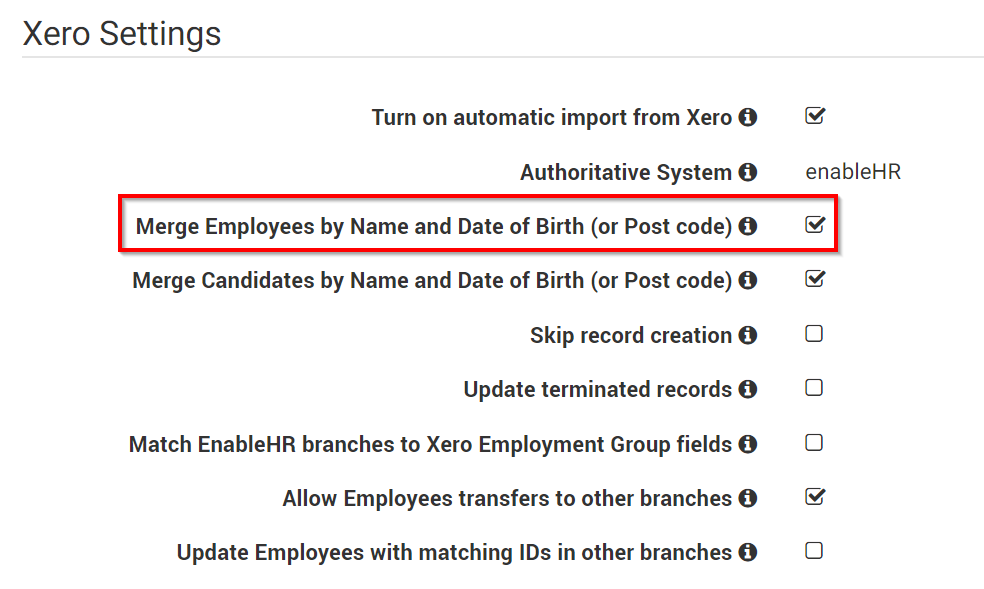The width and height of the screenshot is (984, 589).
Task: Disable automatic import from Xero checkbox
Action: point(815,115)
